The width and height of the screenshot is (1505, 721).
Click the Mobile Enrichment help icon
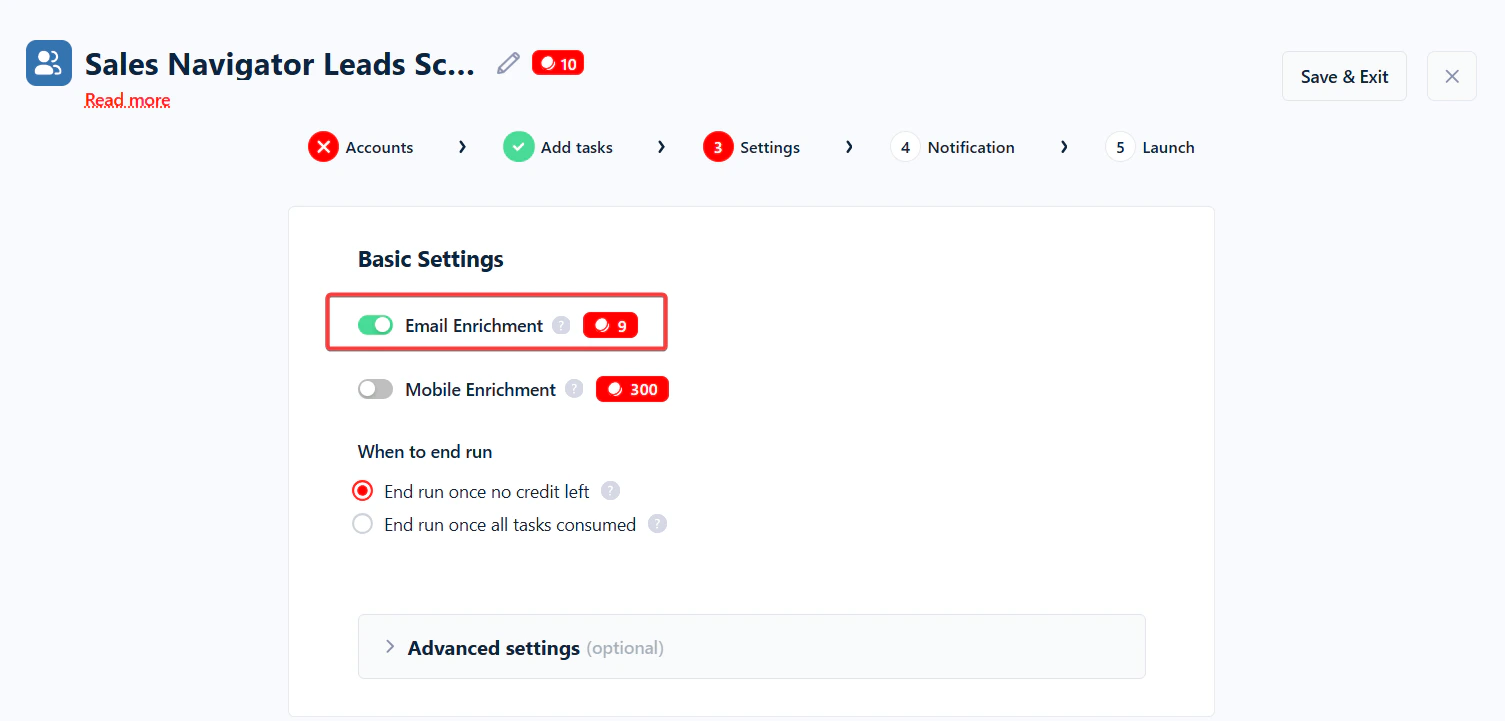pyautogui.click(x=574, y=389)
